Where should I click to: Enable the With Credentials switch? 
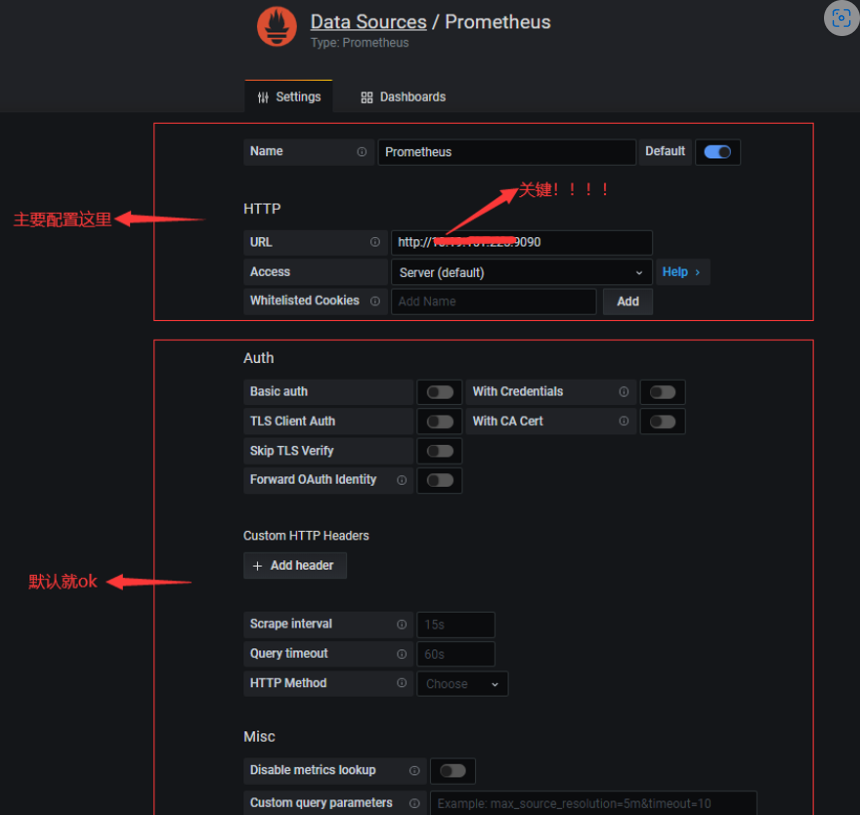pos(663,392)
